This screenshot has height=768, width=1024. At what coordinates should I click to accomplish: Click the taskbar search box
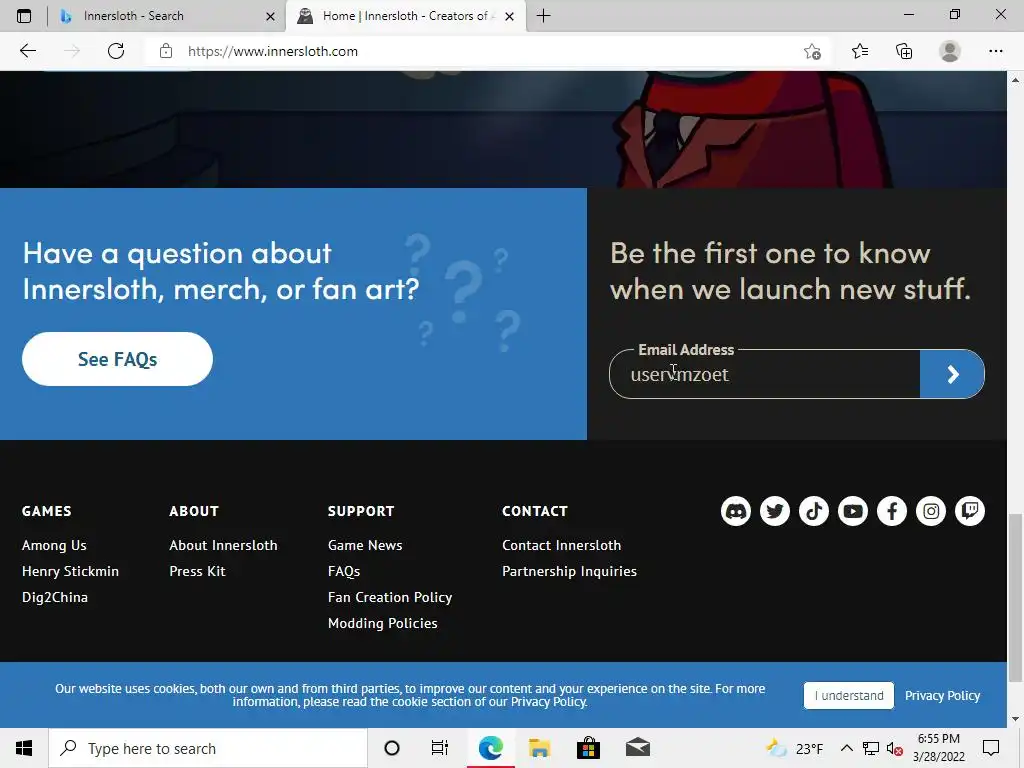coord(208,748)
